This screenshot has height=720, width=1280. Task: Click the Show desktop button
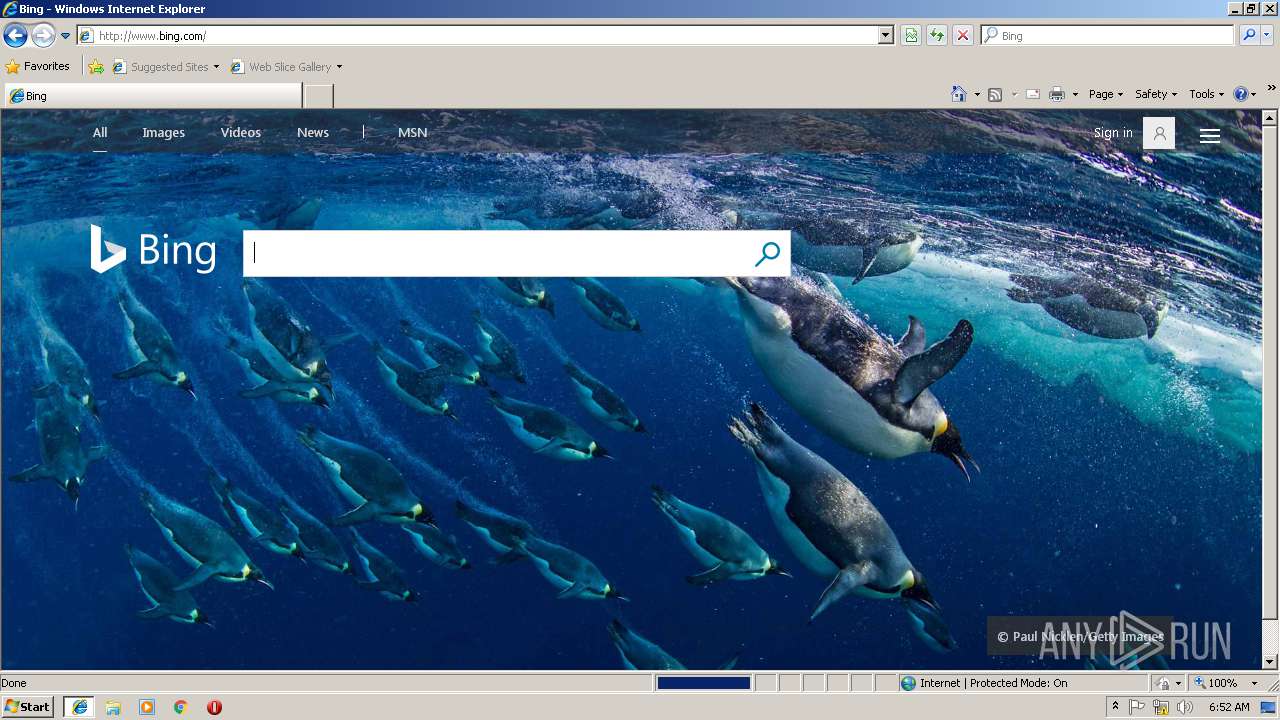(1269, 707)
